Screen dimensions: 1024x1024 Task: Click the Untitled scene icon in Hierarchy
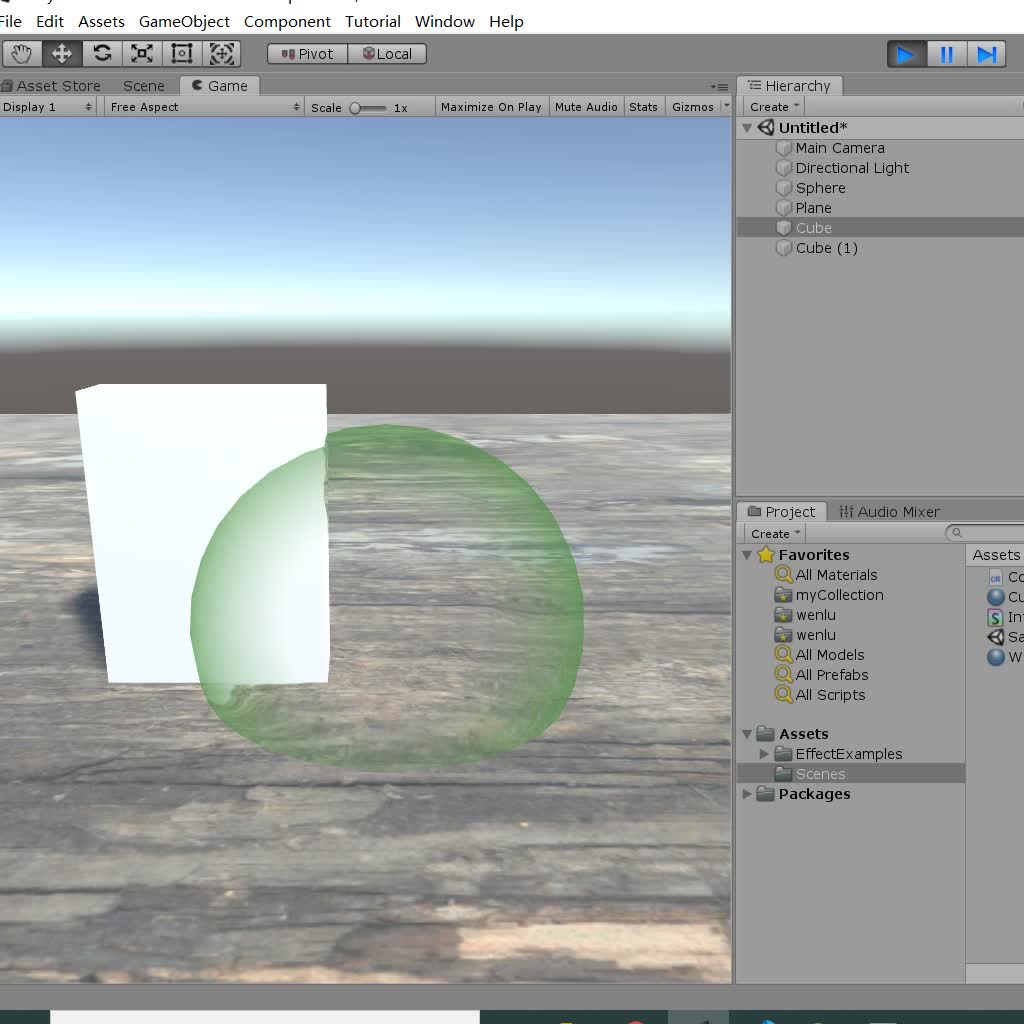766,127
